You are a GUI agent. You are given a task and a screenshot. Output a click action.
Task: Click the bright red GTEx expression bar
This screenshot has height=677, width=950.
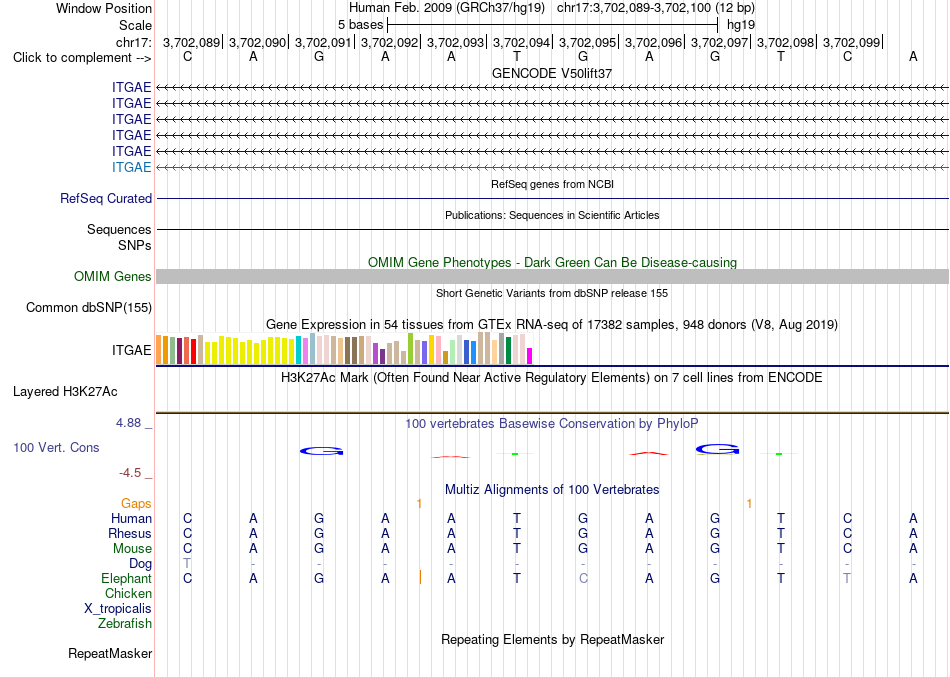coord(193,352)
